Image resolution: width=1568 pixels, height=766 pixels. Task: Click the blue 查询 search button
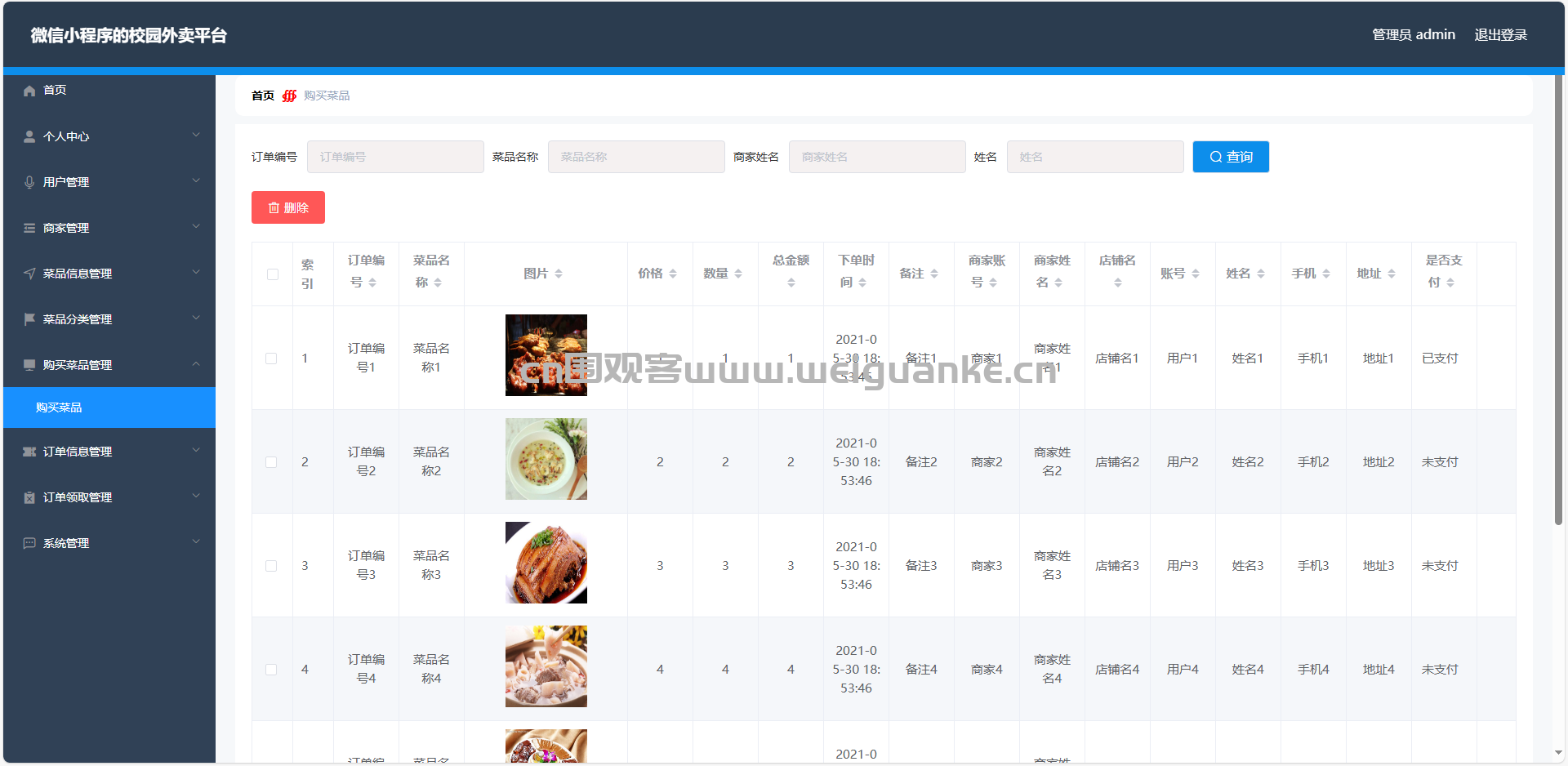pos(1230,157)
